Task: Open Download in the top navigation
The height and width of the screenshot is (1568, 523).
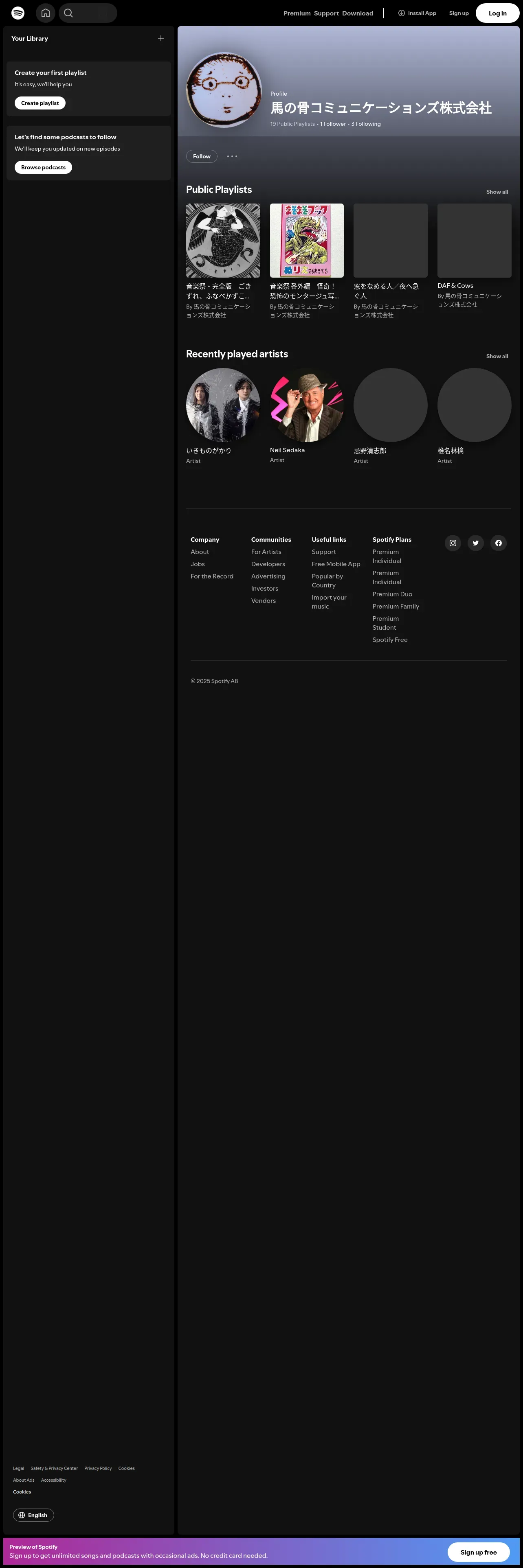Action: coord(357,13)
